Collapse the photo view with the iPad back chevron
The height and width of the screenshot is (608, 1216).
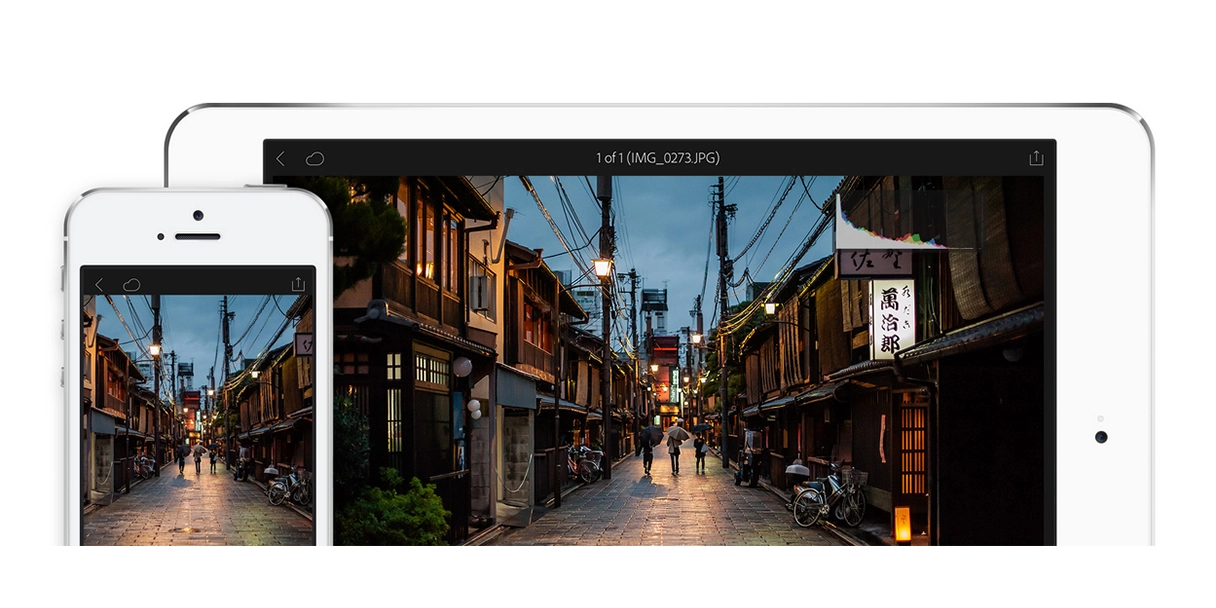tap(281, 158)
